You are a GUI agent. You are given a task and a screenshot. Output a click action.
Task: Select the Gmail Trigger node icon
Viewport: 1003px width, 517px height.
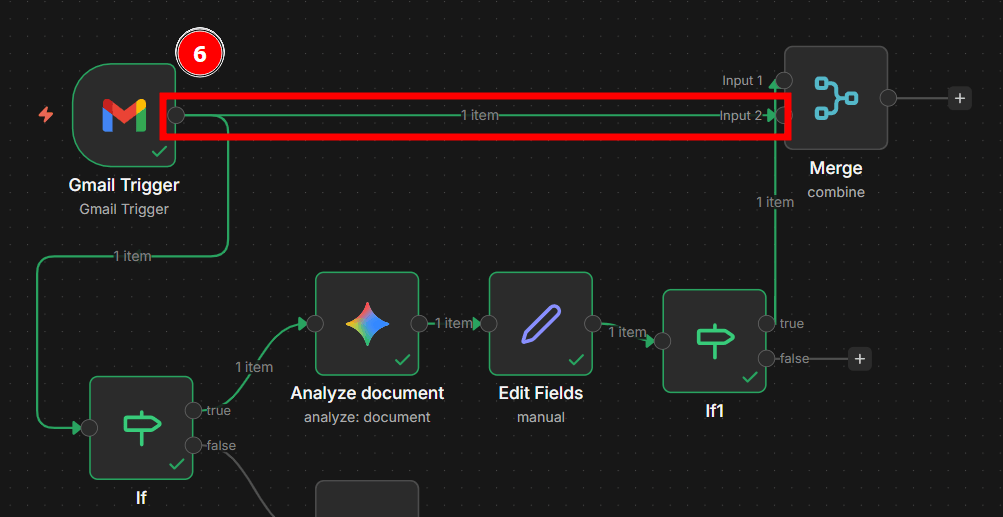124,115
